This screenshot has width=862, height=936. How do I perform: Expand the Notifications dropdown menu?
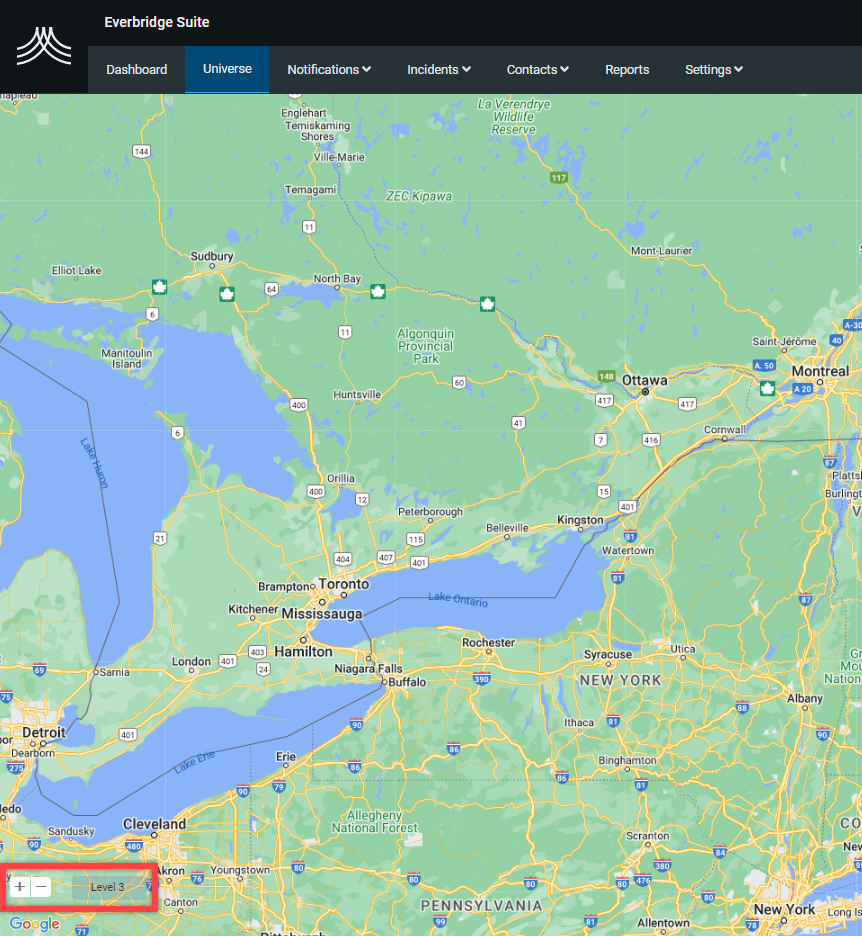pyautogui.click(x=329, y=70)
